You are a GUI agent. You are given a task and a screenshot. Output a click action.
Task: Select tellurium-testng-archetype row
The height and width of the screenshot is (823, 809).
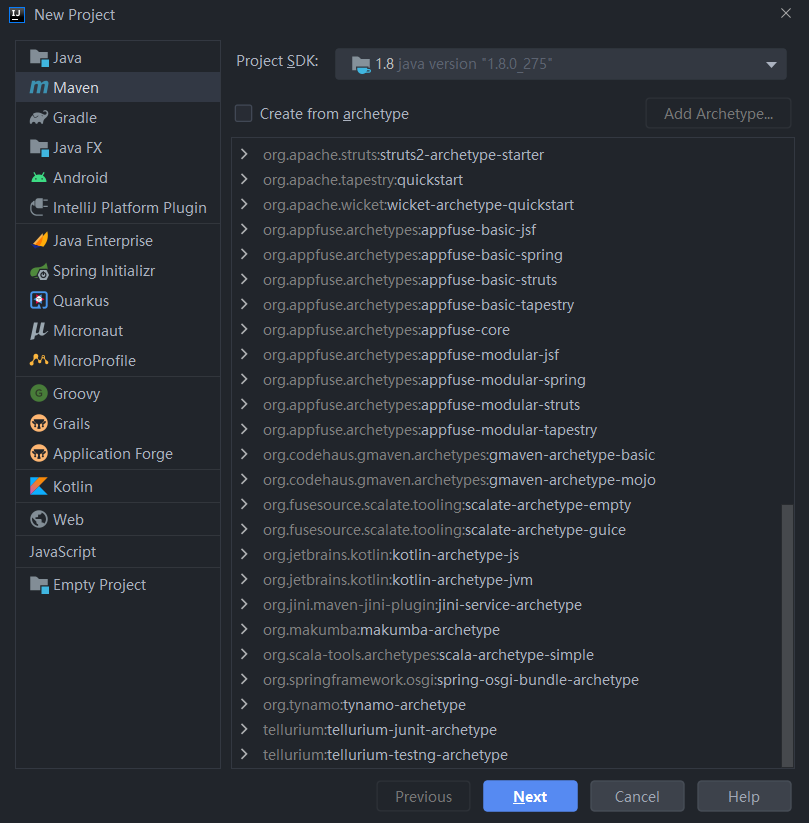click(x=512, y=755)
